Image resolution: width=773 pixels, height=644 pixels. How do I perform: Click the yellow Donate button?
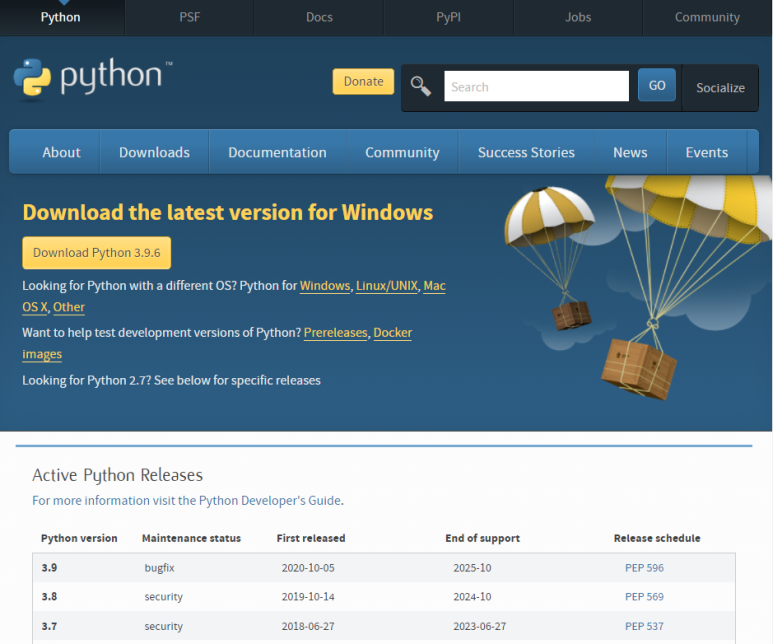click(x=363, y=81)
